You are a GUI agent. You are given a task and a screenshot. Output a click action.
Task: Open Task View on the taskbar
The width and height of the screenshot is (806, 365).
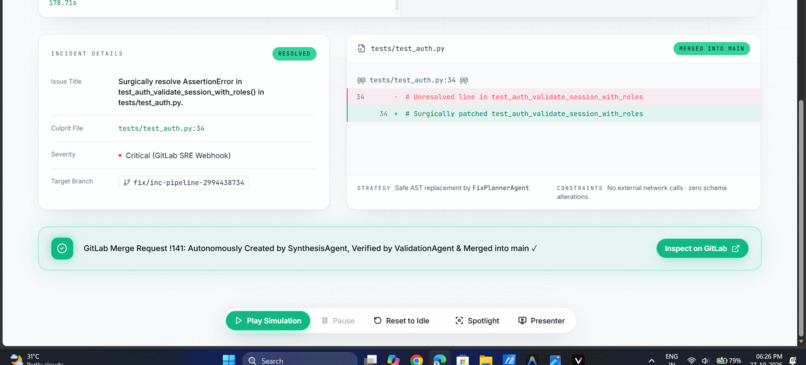coord(370,360)
